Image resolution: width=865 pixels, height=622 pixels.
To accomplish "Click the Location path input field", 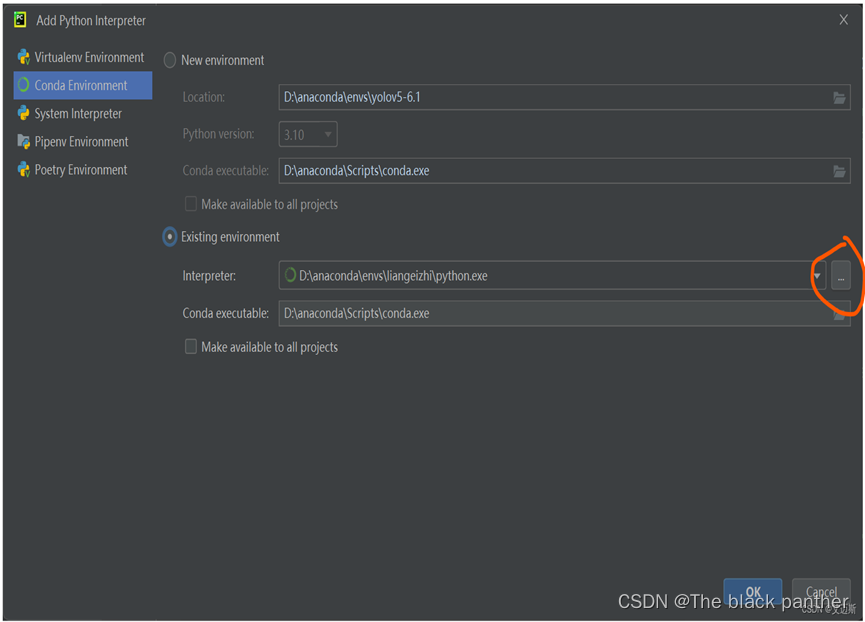I will (550, 98).
